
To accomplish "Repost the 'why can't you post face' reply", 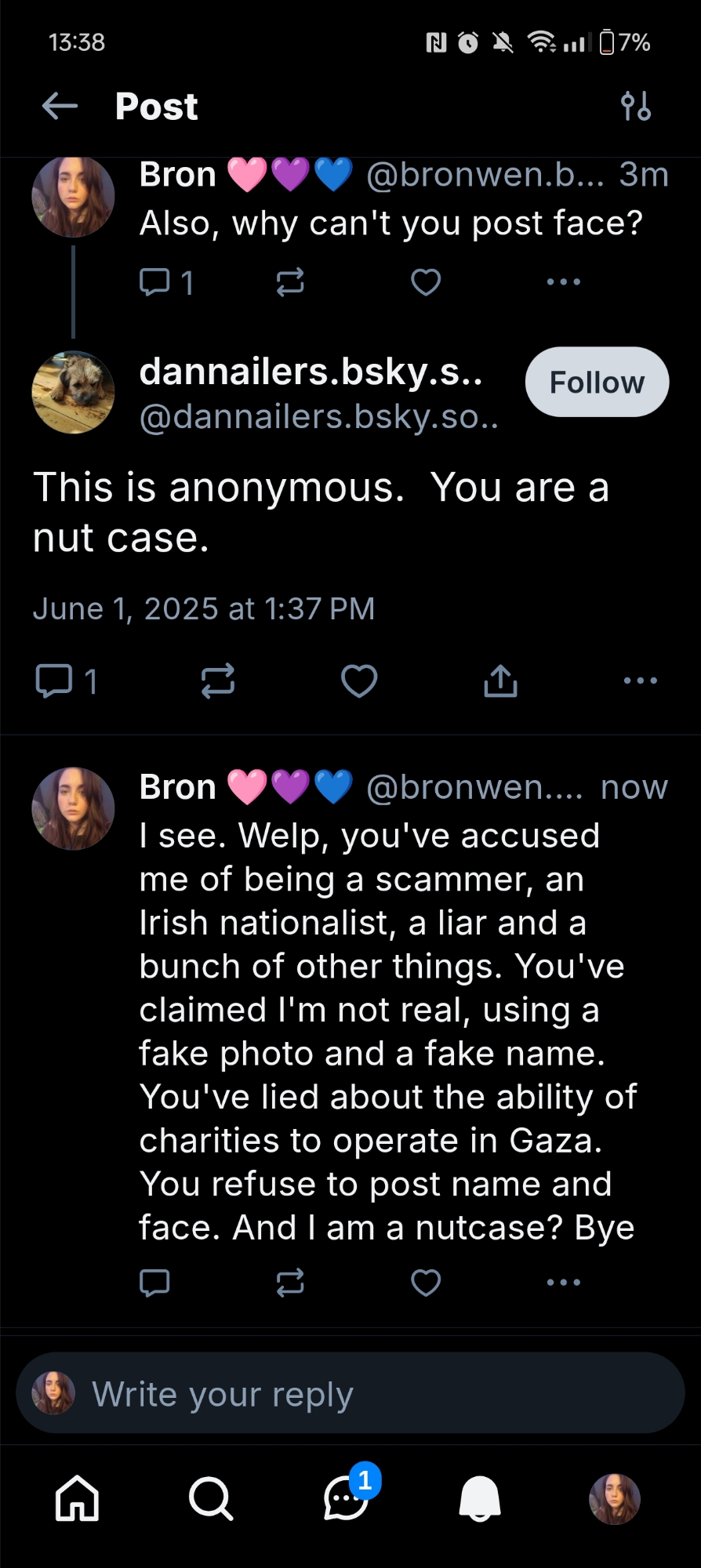I will (290, 282).
